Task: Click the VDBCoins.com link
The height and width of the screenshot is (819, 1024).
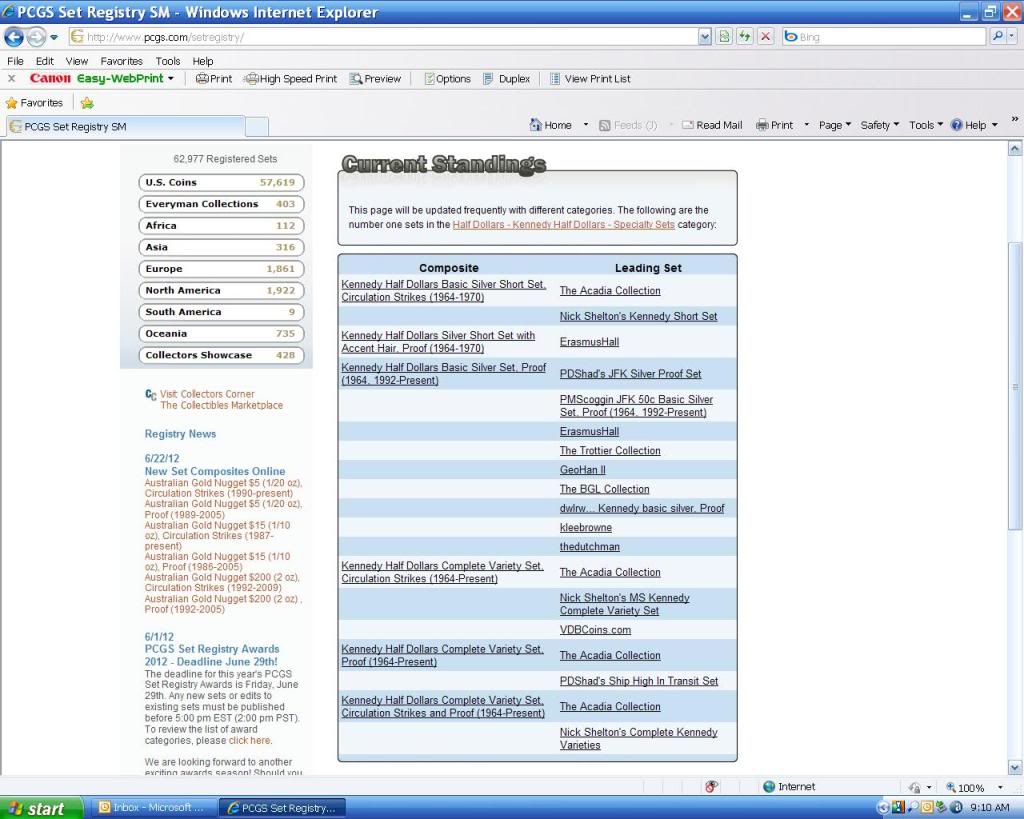Action: click(595, 630)
